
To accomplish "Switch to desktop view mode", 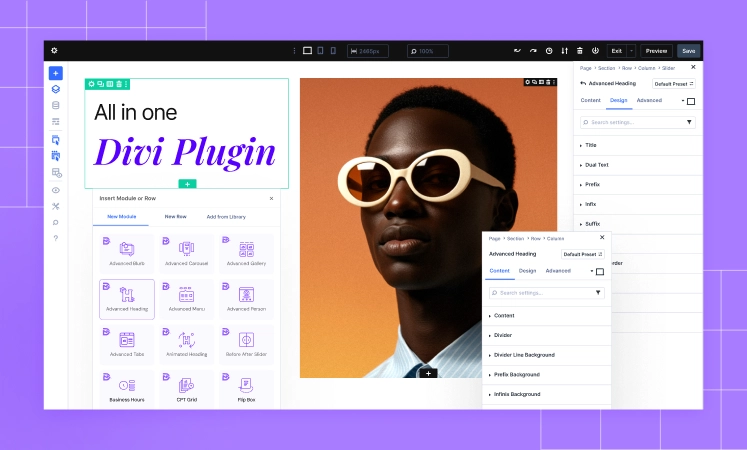I will point(307,50).
